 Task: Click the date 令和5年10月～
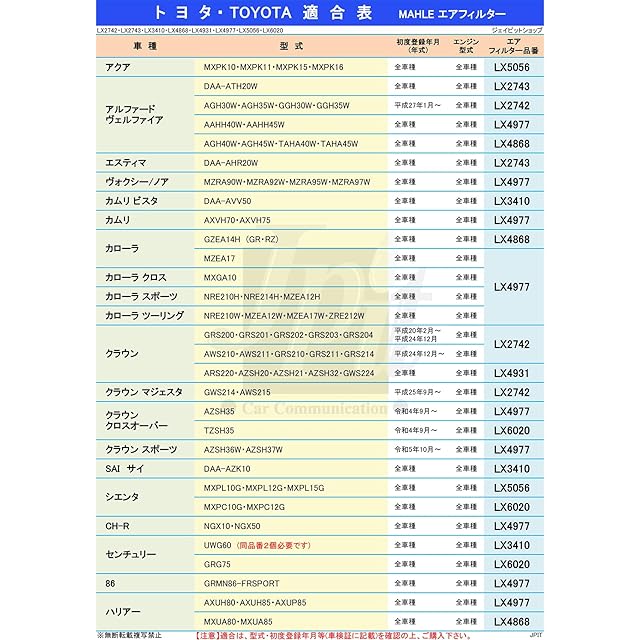tap(418, 450)
